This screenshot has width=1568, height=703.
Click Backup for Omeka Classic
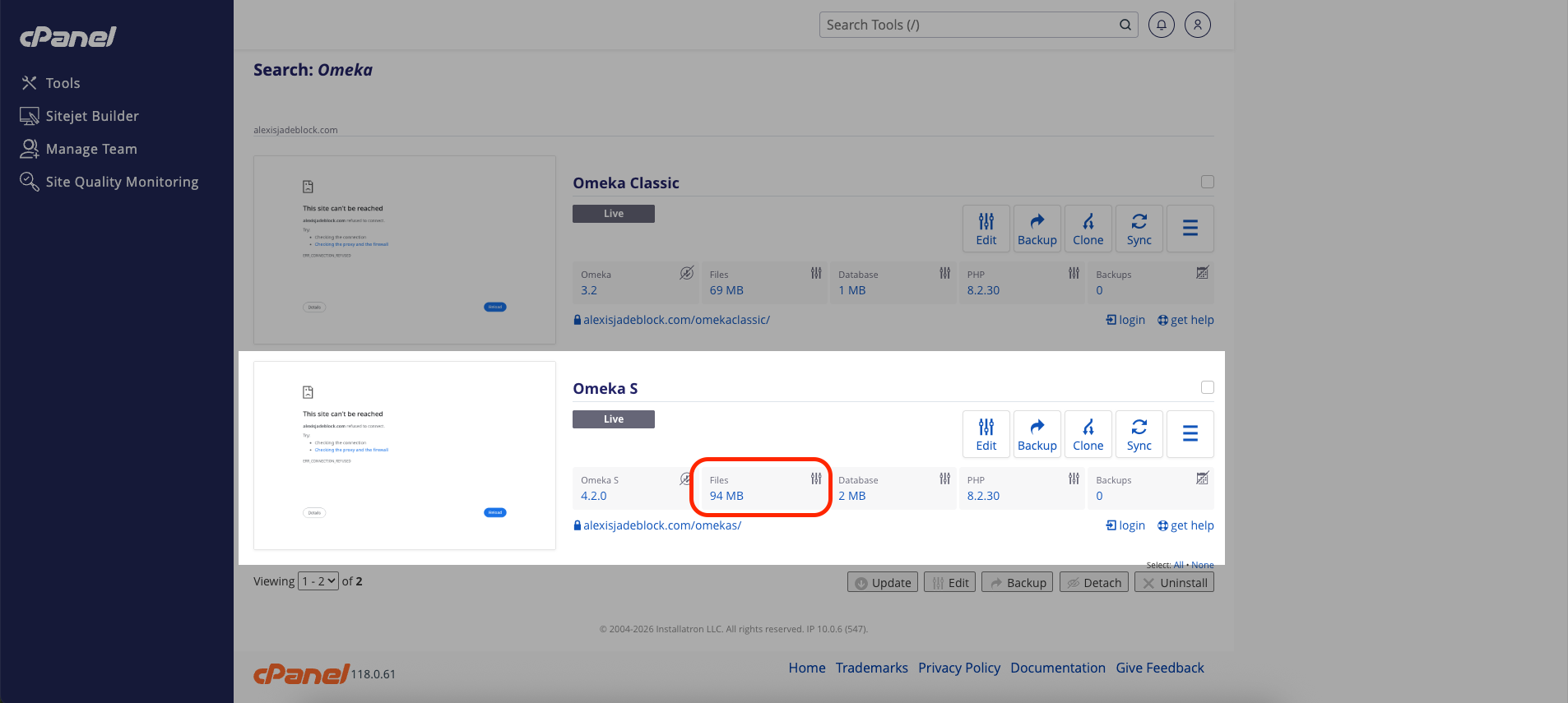[x=1037, y=229]
